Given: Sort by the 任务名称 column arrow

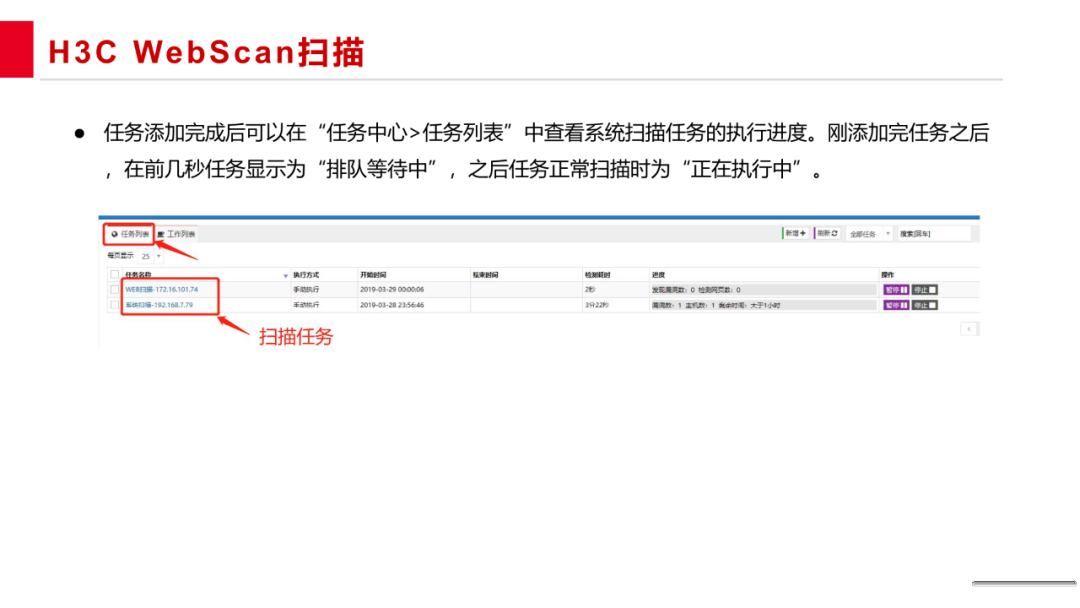Looking at the screenshot, I should pyautogui.click(x=285, y=275).
